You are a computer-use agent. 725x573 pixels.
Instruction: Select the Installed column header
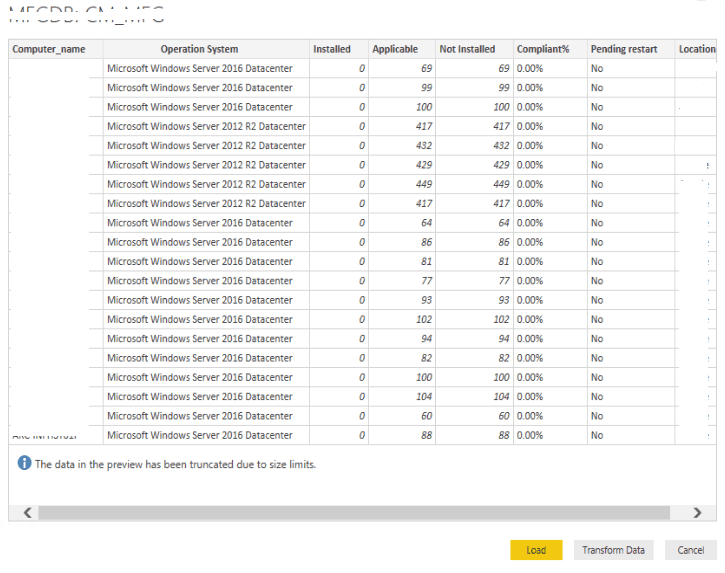339,49
